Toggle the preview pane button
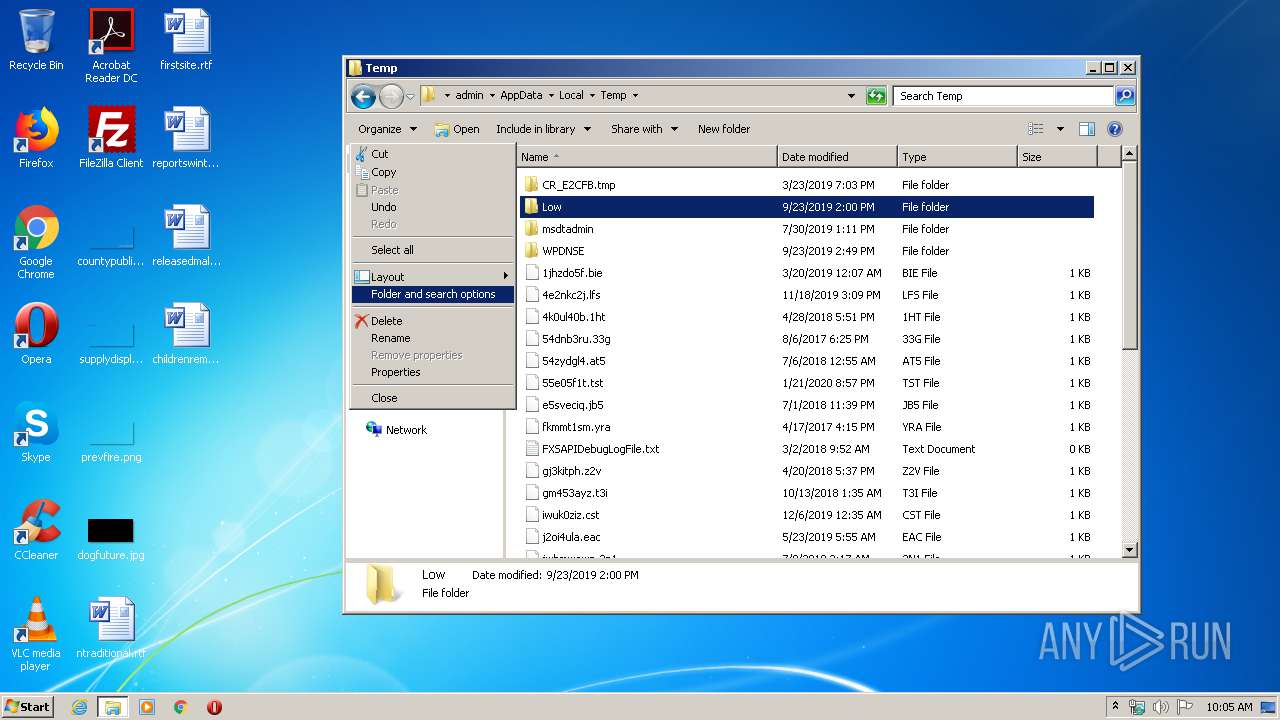Image resolution: width=1280 pixels, height=720 pixels. [x=1087, y=129]
